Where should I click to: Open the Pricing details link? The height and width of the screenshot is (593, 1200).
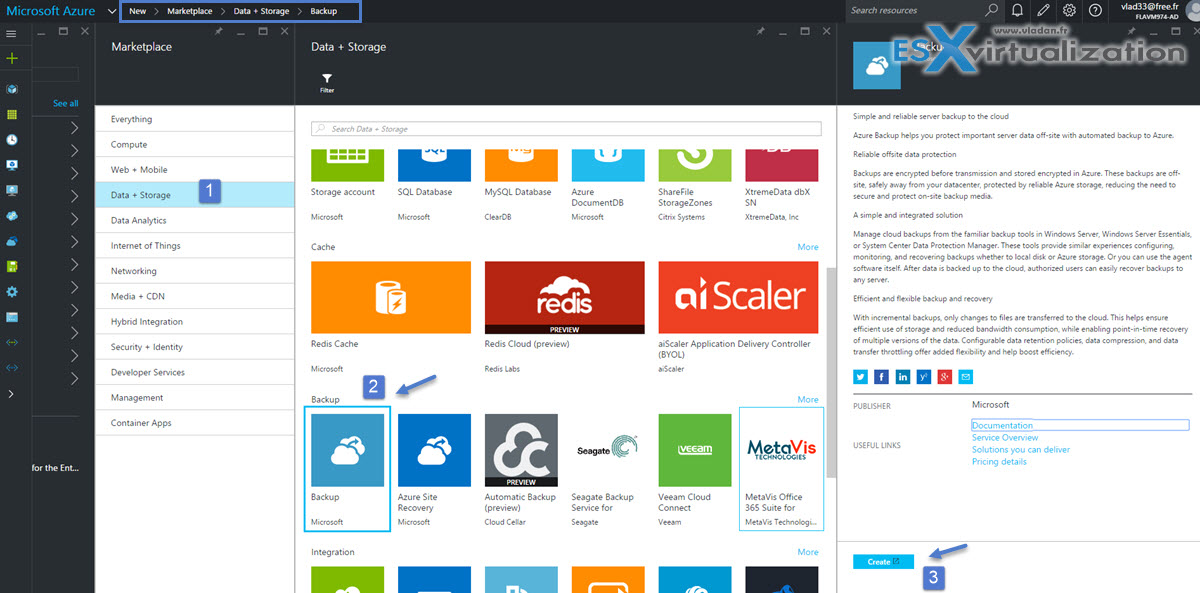tap(999, 462)
